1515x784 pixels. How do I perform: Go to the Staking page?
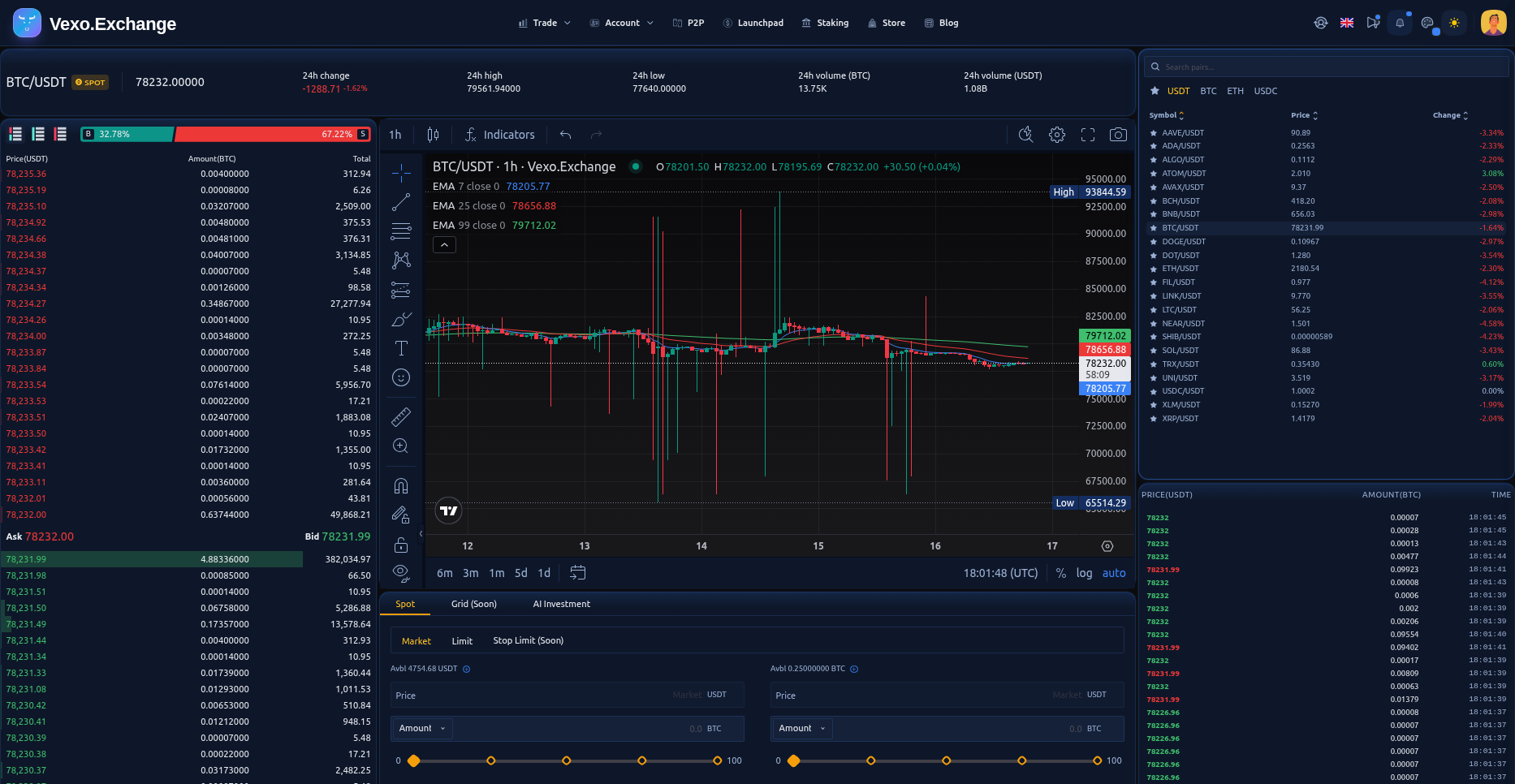(825, 23)
